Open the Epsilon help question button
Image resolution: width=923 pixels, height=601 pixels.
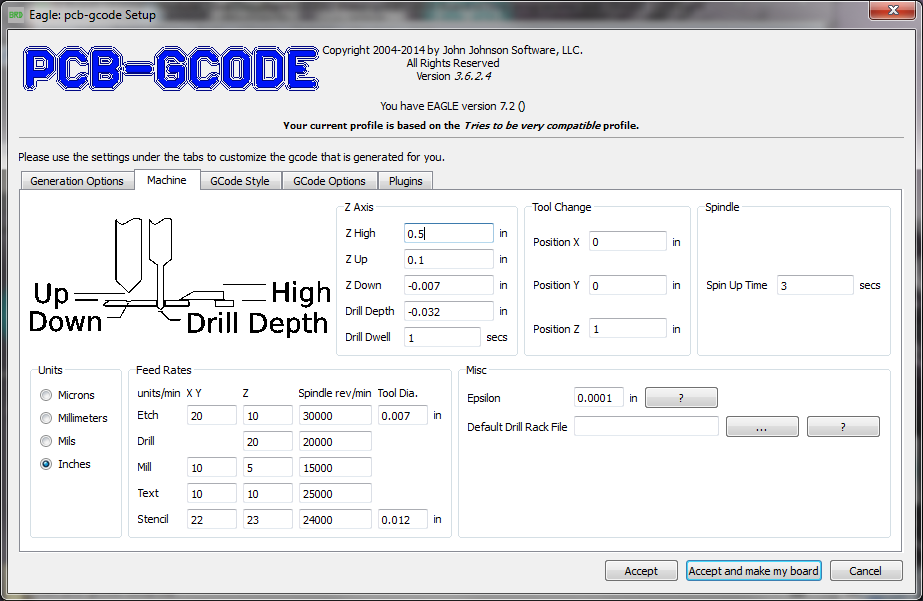tap(681, 397)
